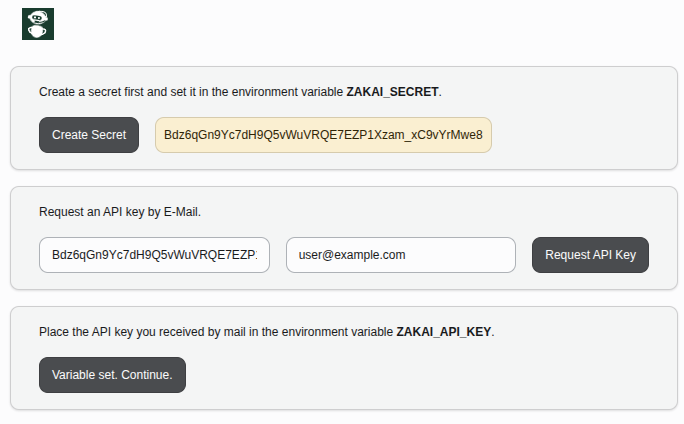Click blank page area beside the logo
This screenshot has height=424, width=684.
(x=349, y=24)
